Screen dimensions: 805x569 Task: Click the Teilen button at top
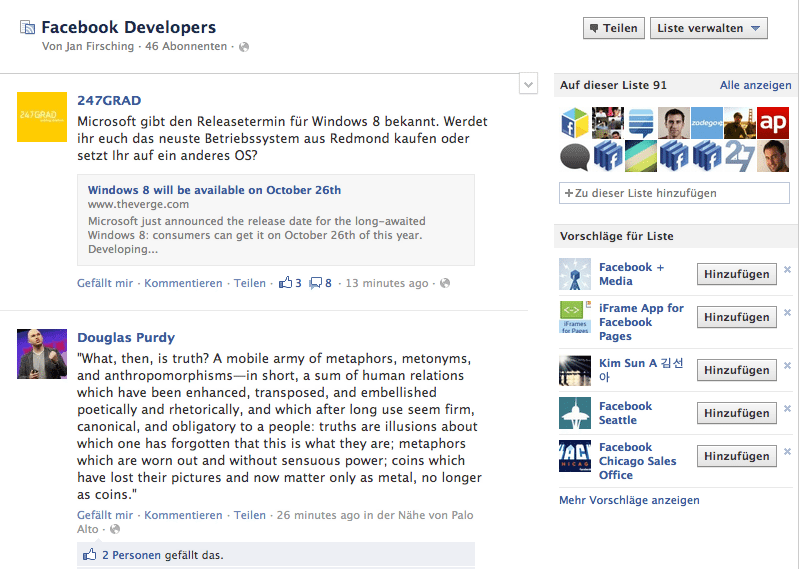point(614,28)
